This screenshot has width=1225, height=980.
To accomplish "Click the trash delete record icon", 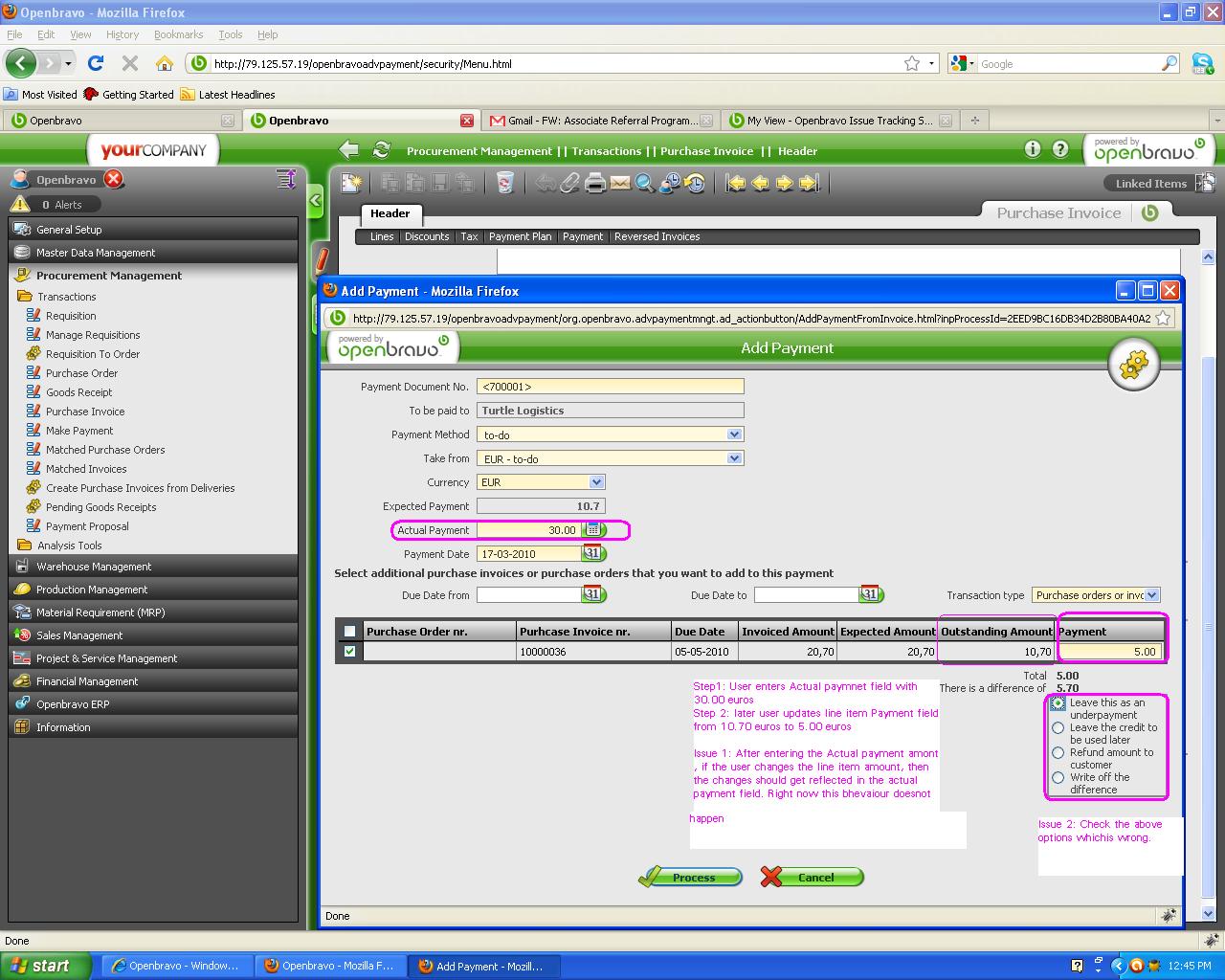I will (505, 183).
